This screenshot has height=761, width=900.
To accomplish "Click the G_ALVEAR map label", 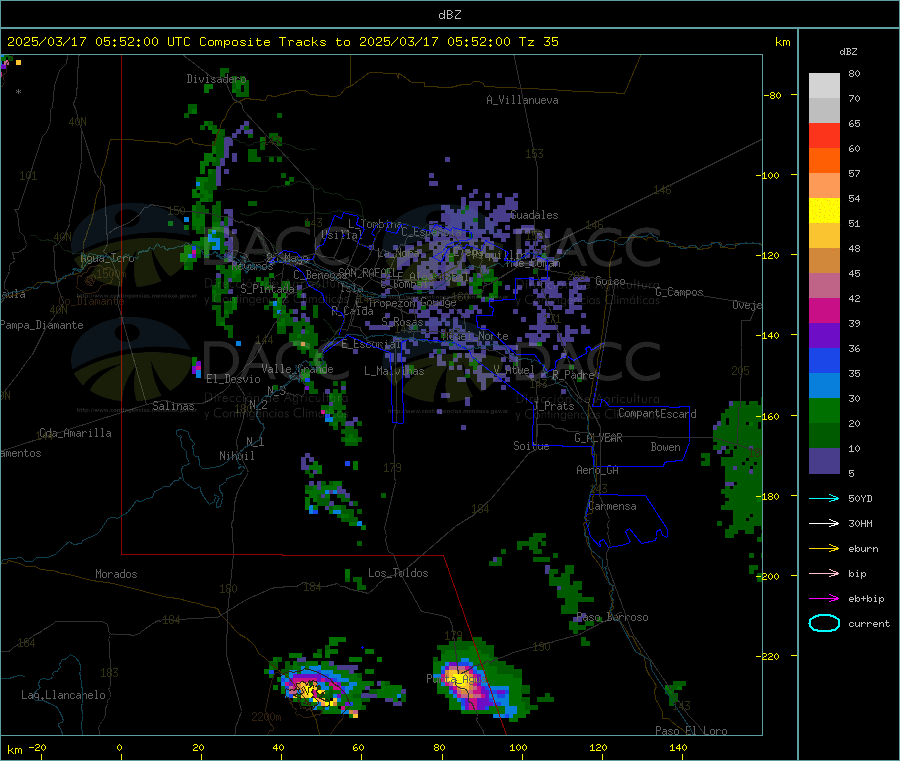I will (598, 438).
